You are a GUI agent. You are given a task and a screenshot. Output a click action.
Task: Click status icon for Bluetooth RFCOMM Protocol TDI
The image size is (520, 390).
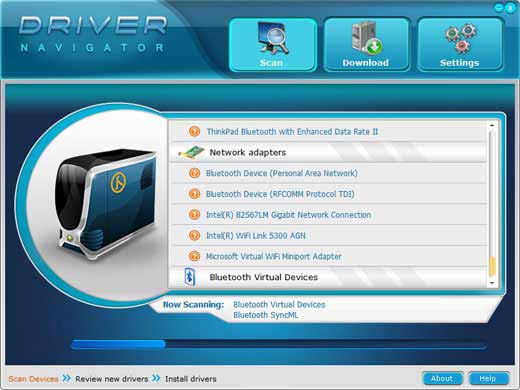pos(195,194)
